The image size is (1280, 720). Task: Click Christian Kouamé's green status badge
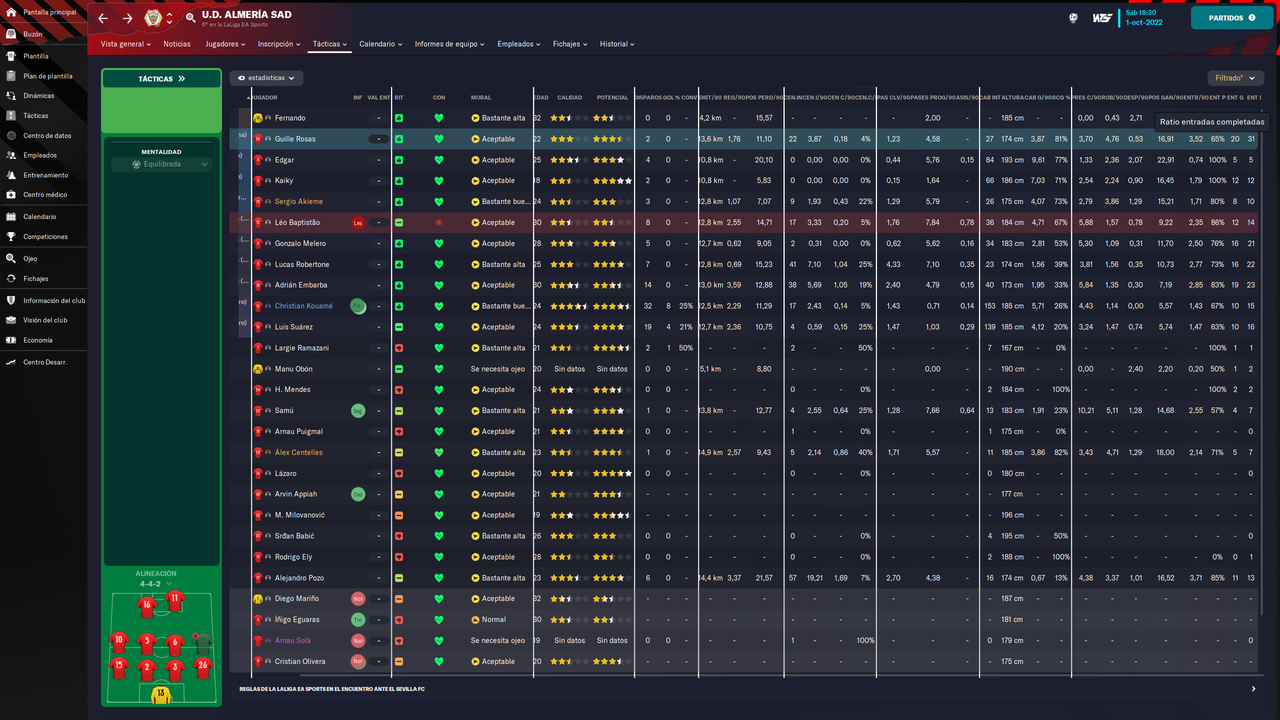point(358,306)
